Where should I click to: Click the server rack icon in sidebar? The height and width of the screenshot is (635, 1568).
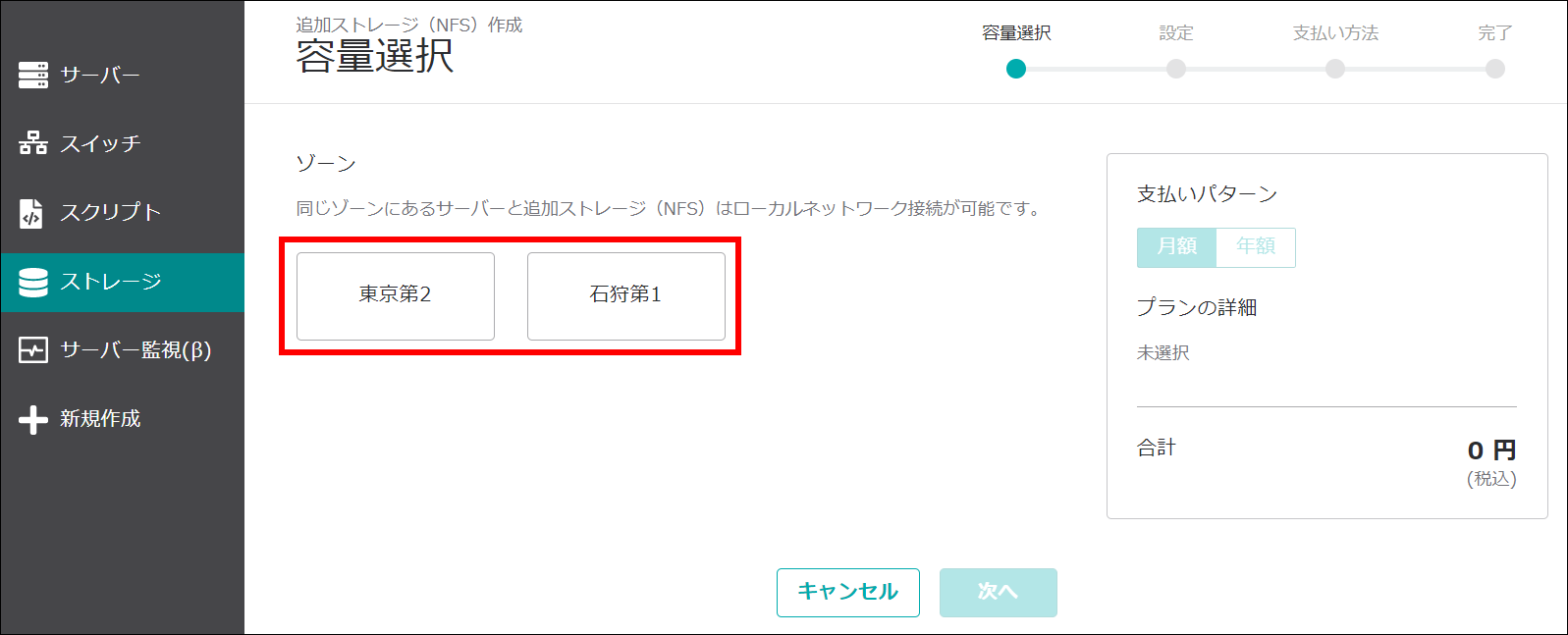[33, 75]
